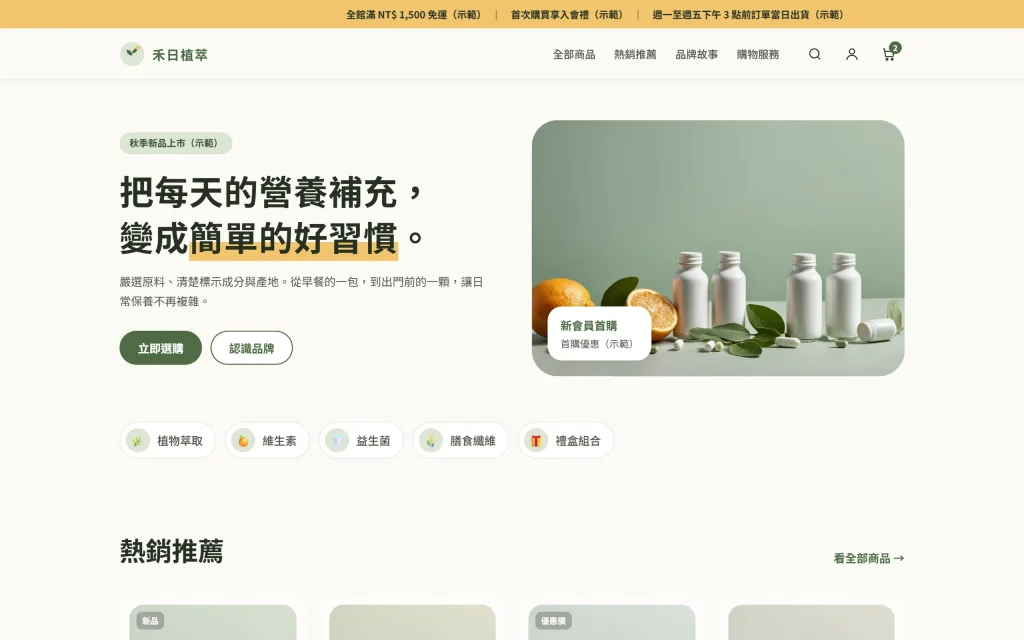Viewport: 1024px width, 640px height.
Task: Click the 首次購買享入會禮 announcement text
Action: point(568,14)
